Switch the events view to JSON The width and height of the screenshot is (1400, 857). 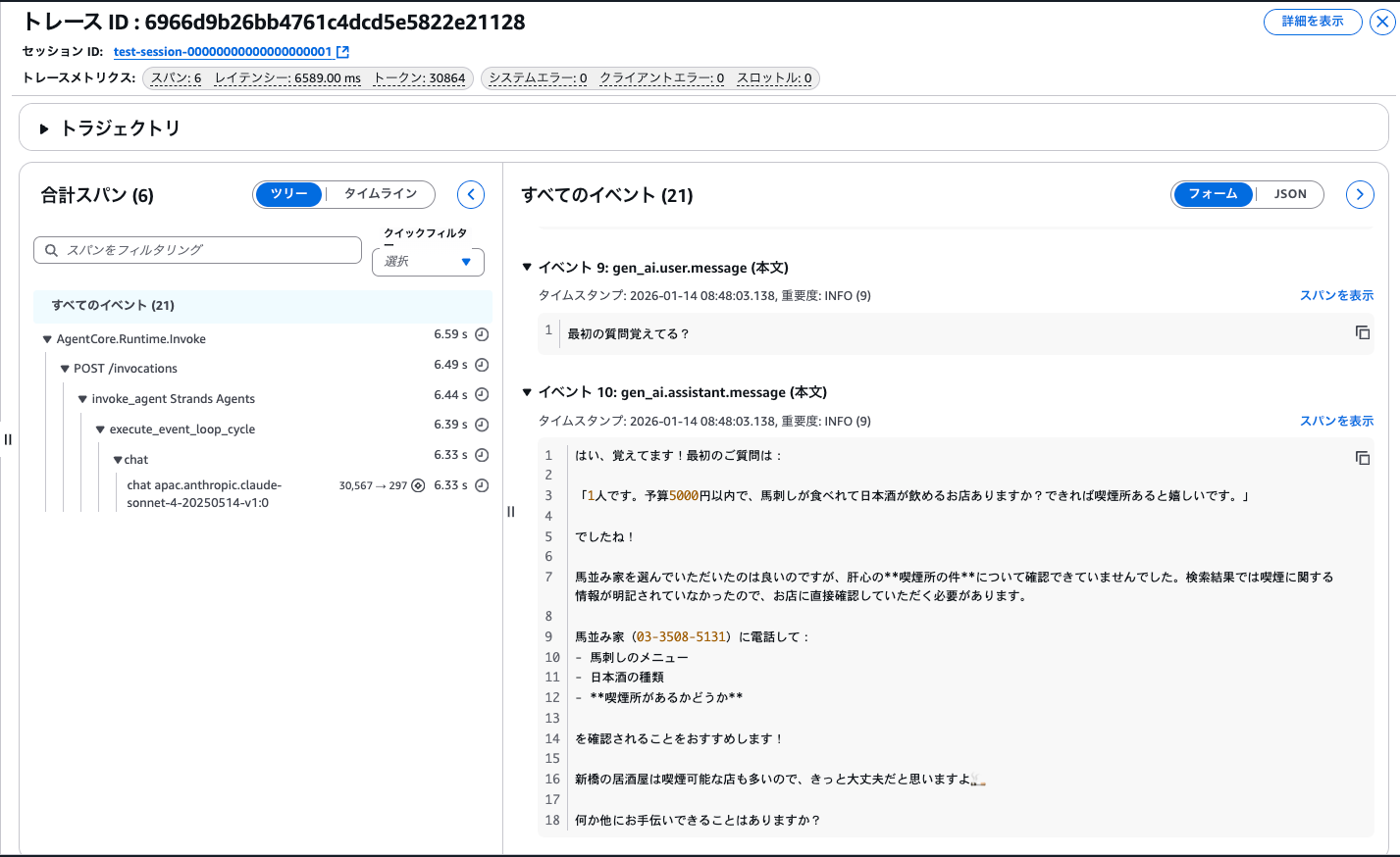pos(1290,194)
